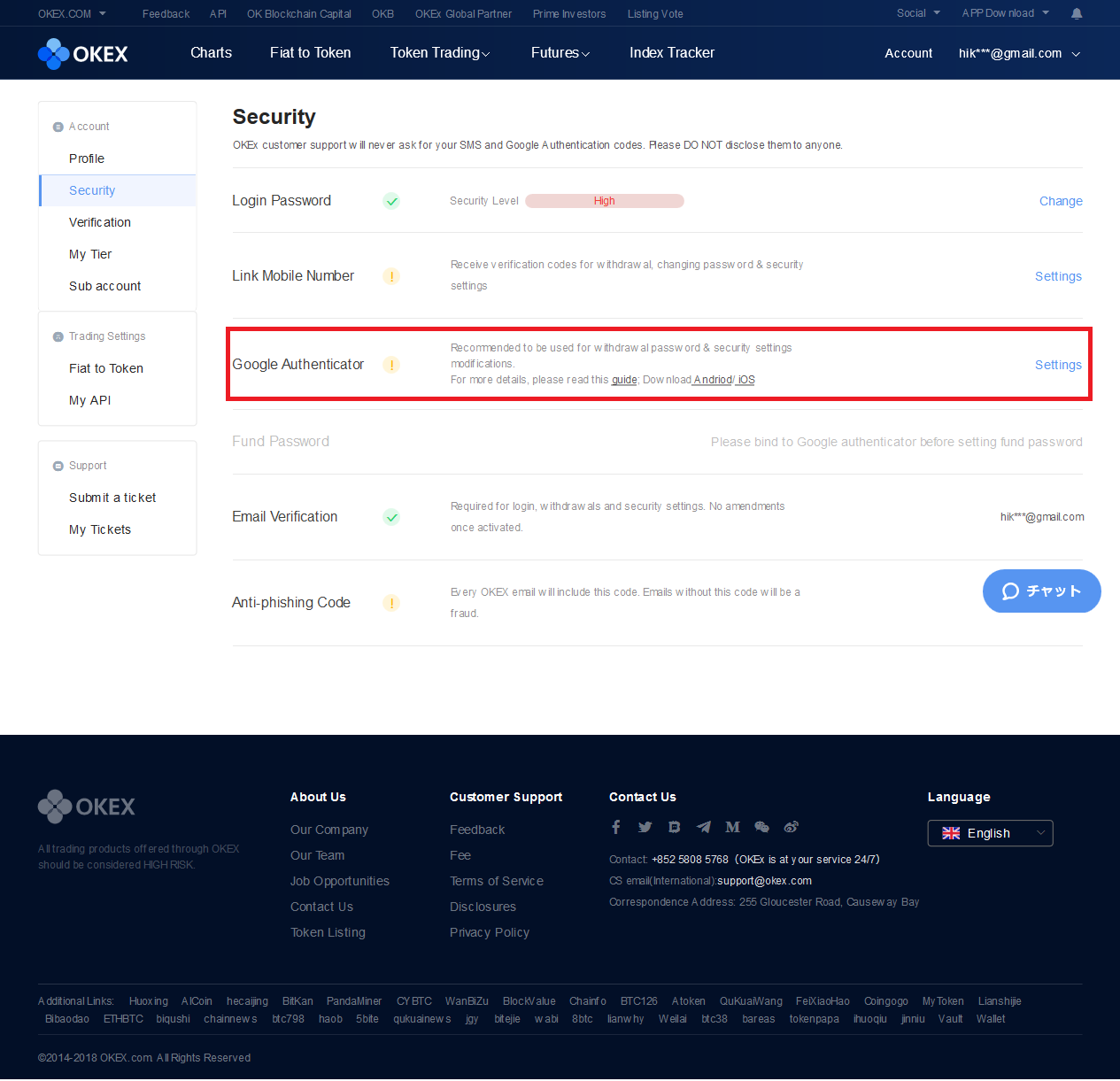Click Change for Login Password
This screenshot has width=1120, height=1081.
click(x=1061, y=201)
